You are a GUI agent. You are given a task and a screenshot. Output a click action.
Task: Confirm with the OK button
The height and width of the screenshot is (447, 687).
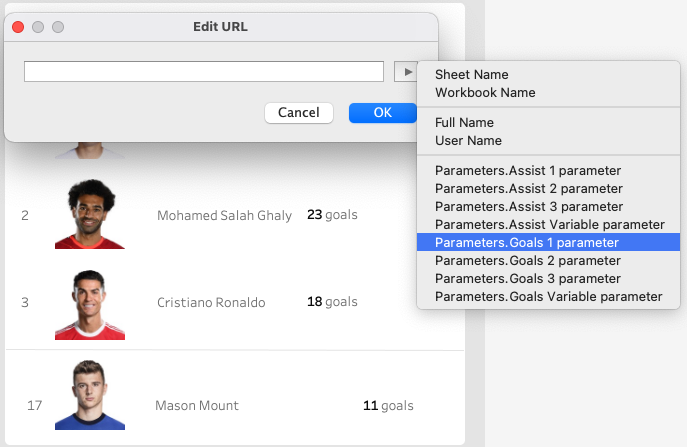[x=382, y=113]
